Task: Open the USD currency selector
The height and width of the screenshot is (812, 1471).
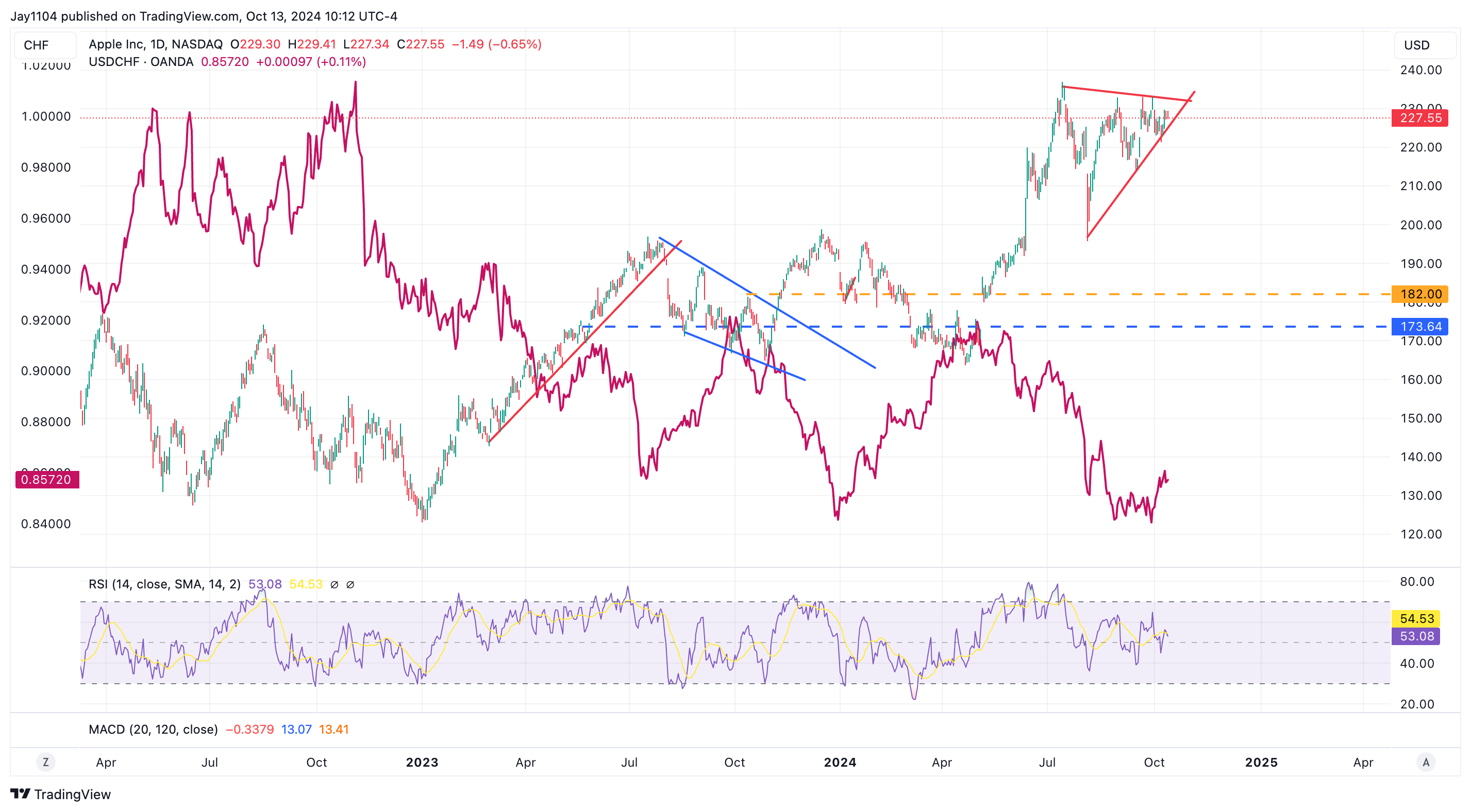Action: click(x=1425, y=45)
